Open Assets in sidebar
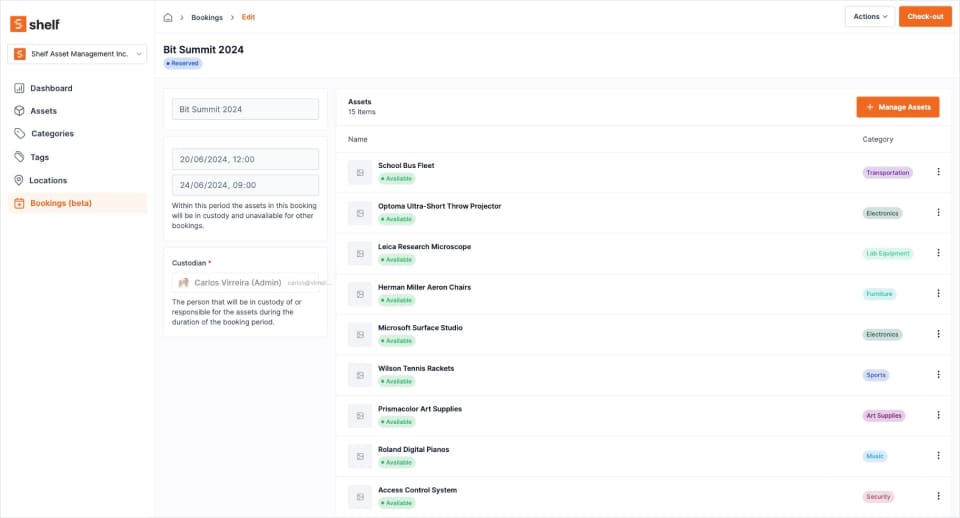960x518 pixels. (x=77, y=111)
